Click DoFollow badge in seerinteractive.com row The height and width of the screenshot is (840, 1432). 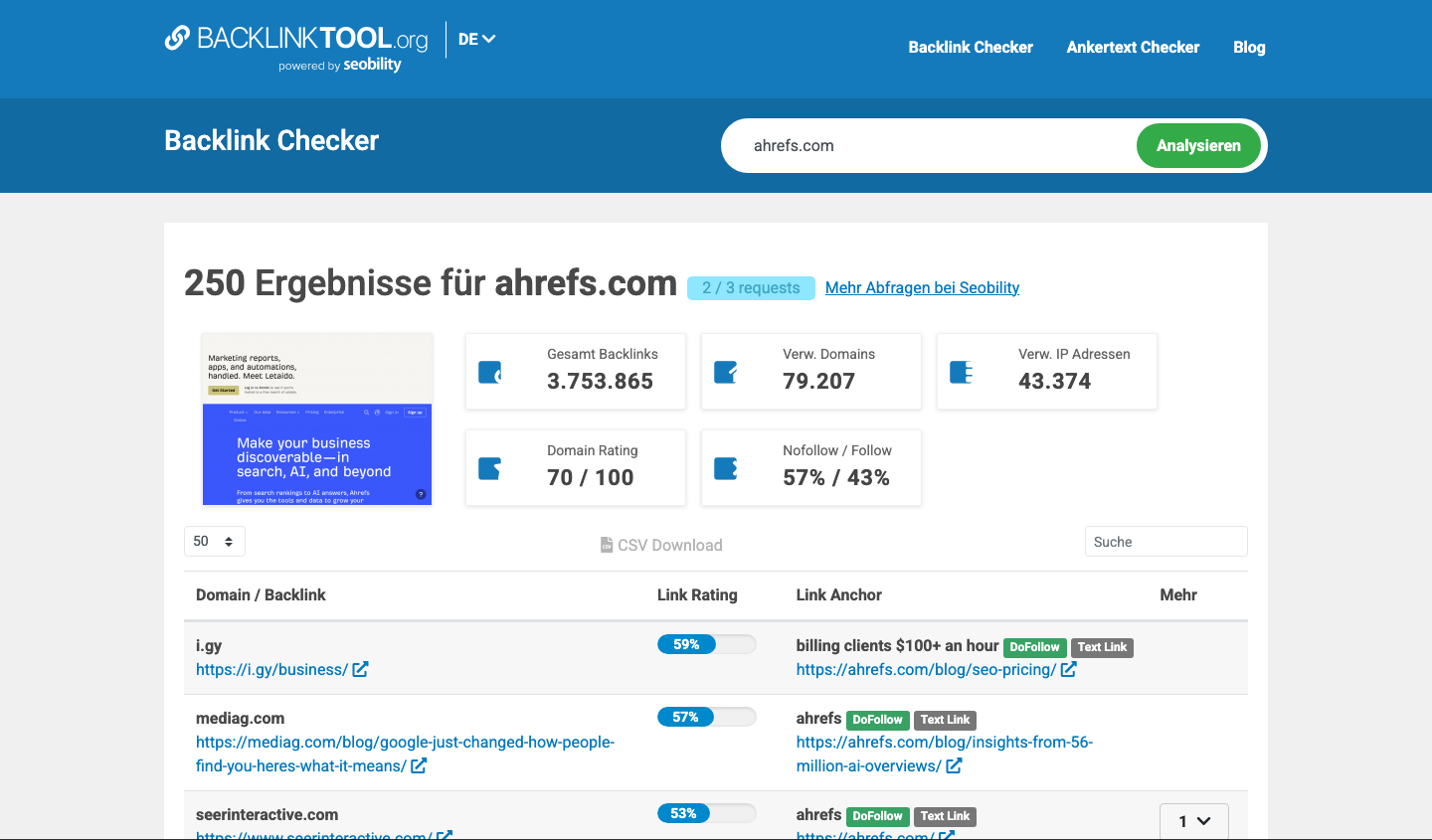(x=877, y=816)
